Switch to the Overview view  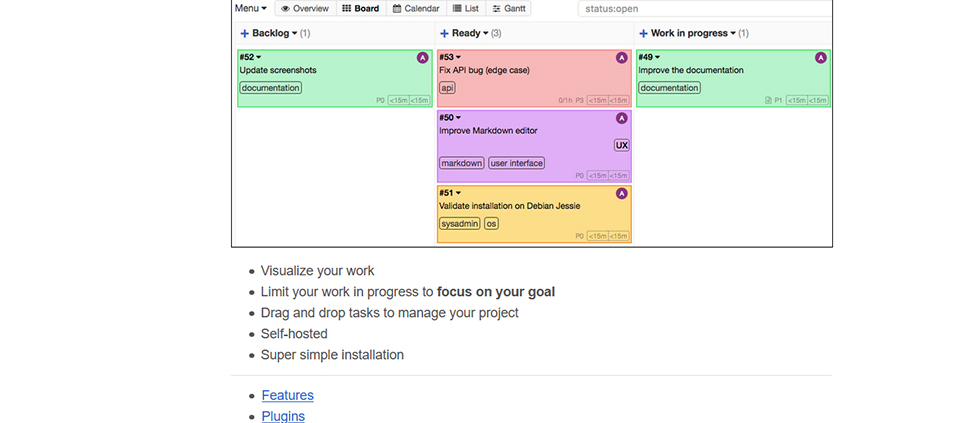[x=305, y=9]
